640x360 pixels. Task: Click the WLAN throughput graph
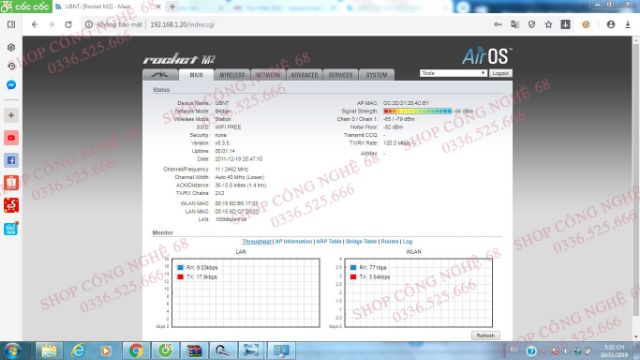click(x=418, y=293)
